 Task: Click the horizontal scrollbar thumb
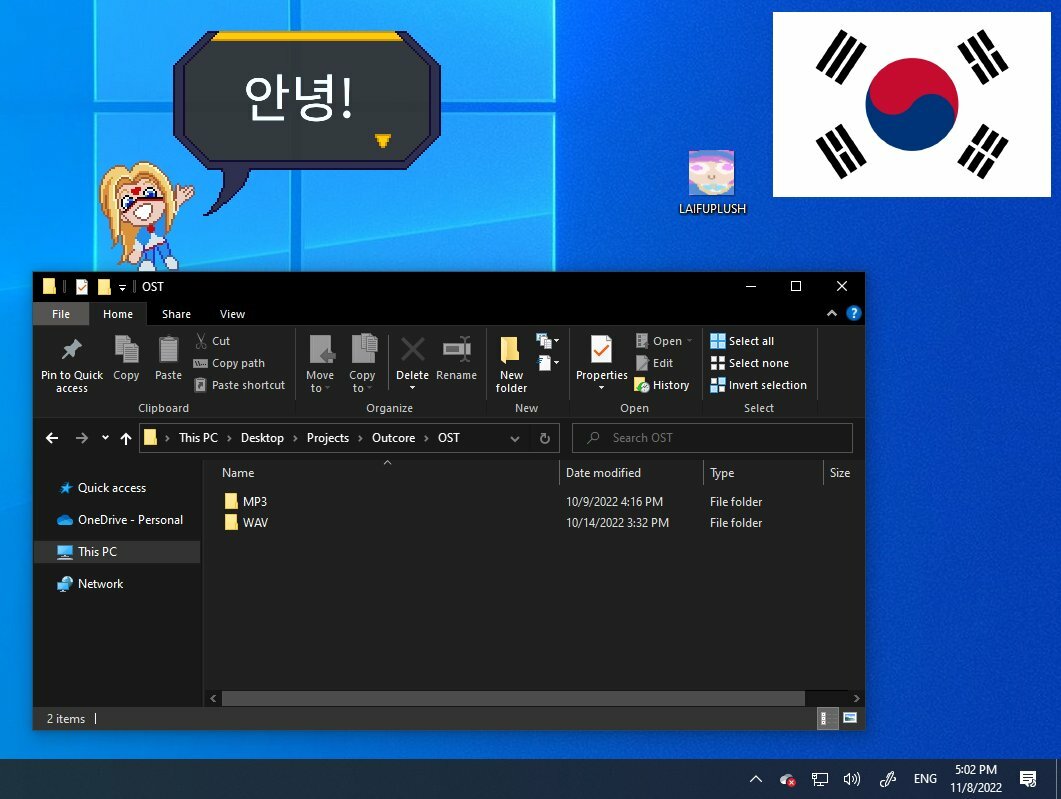click(513, 698)
